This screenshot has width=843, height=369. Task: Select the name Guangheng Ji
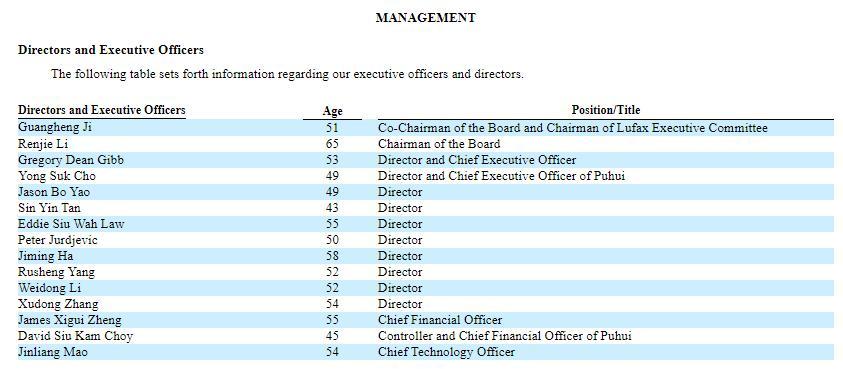point(55,128)
